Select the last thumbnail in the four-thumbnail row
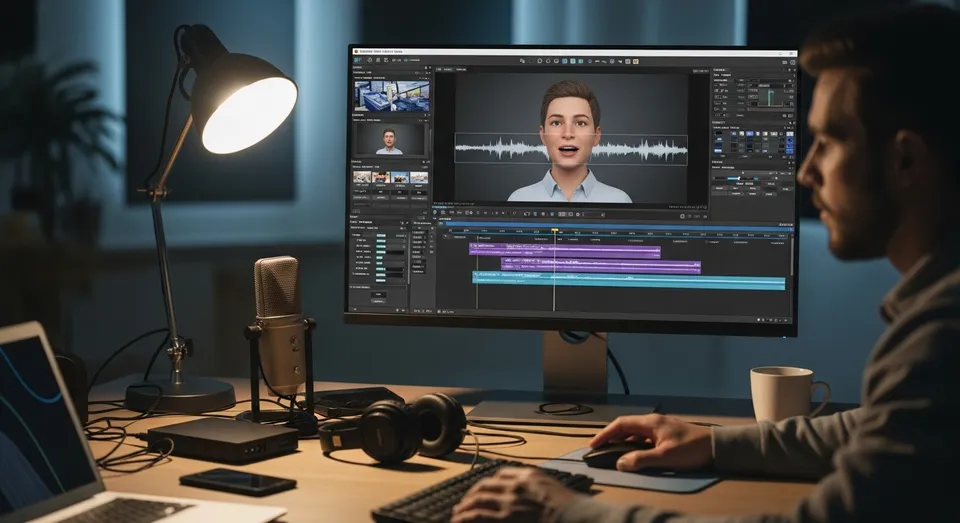The width and height of the screenshot is (960, 523). (419, 178)
